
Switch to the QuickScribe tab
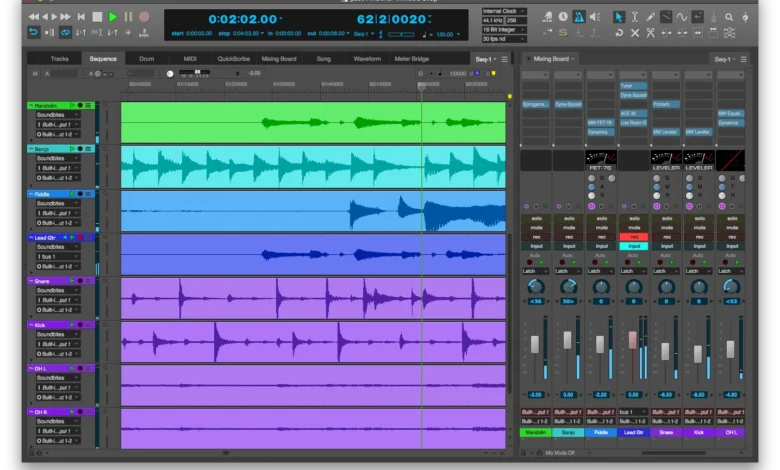coord(233,59)
